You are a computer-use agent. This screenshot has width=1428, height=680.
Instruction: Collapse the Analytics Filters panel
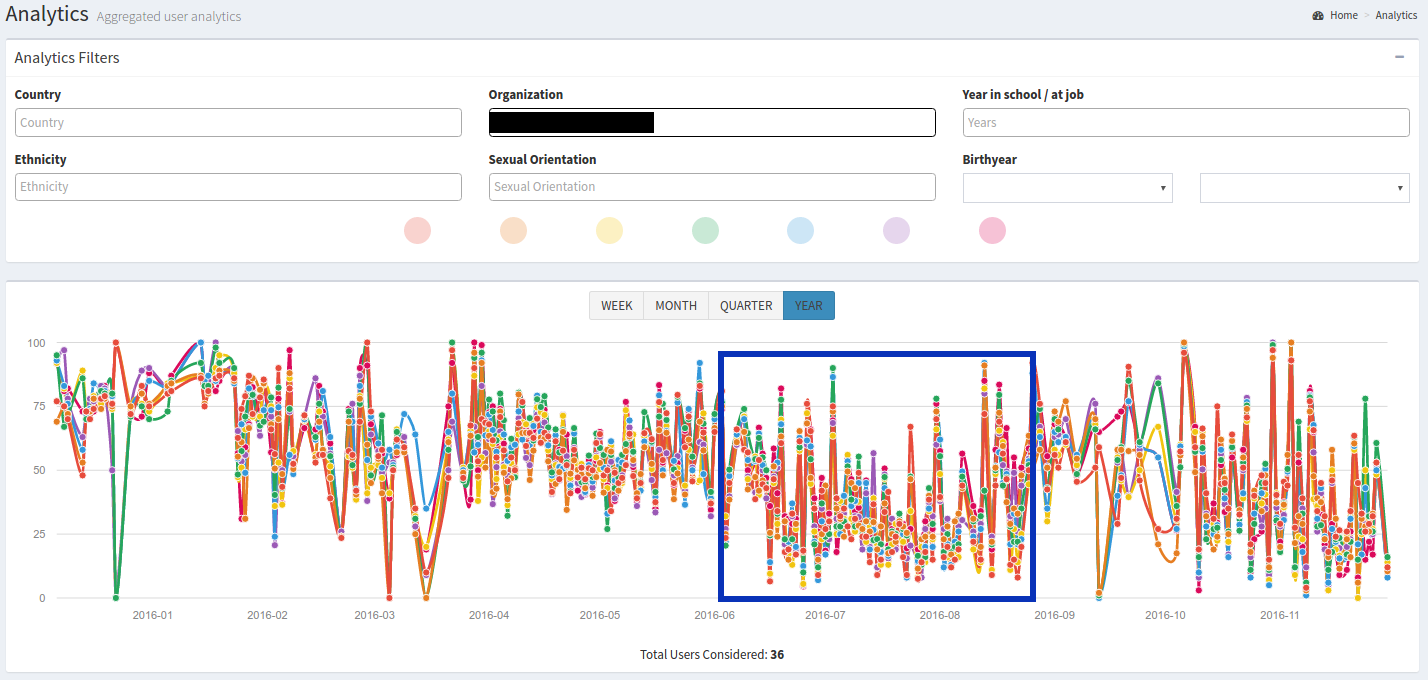(1400, 57)
